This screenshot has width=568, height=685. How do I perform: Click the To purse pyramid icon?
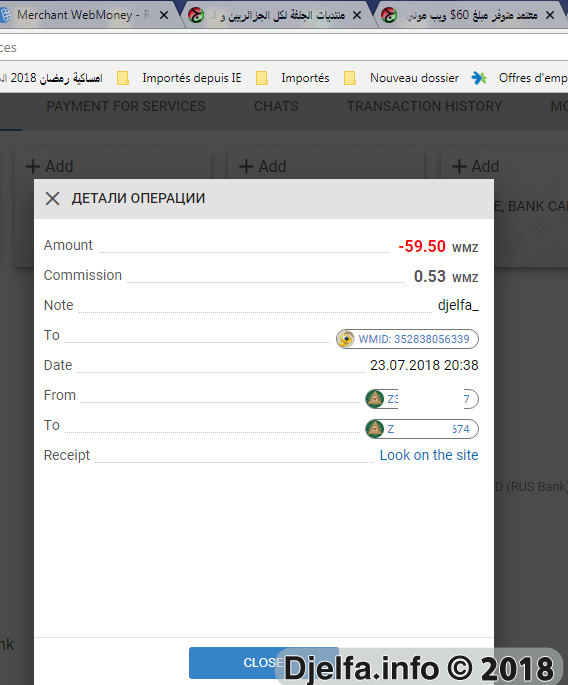[375, 429]
